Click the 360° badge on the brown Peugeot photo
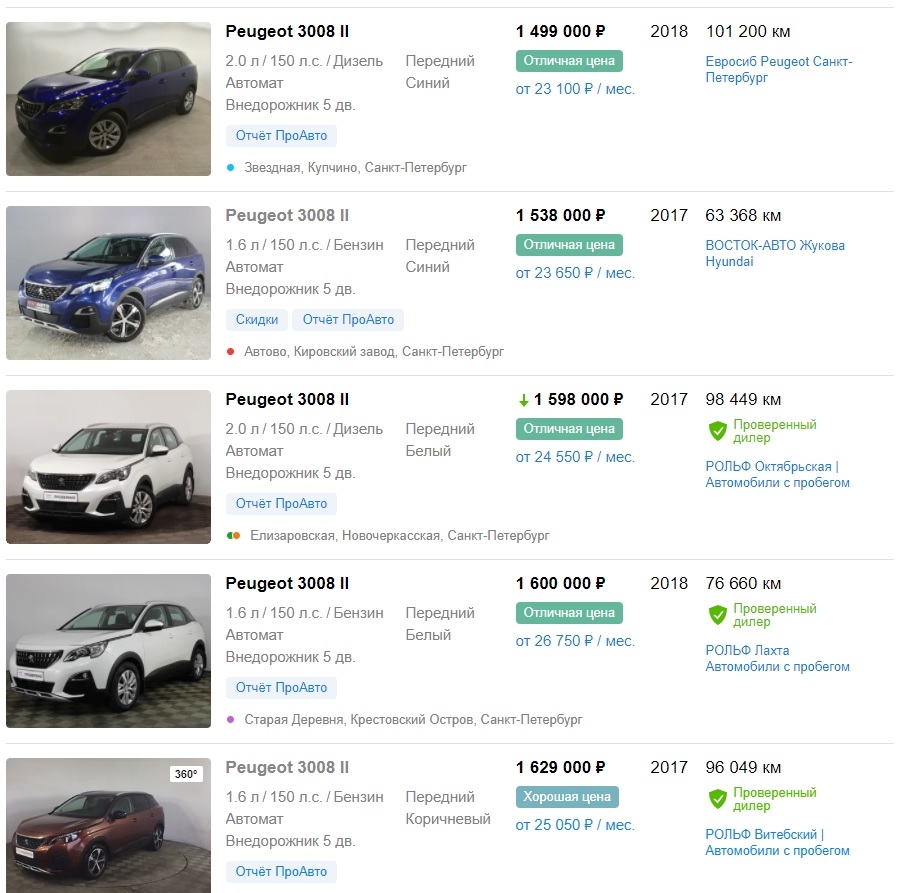The image size is (910, 893). (186, 773)
